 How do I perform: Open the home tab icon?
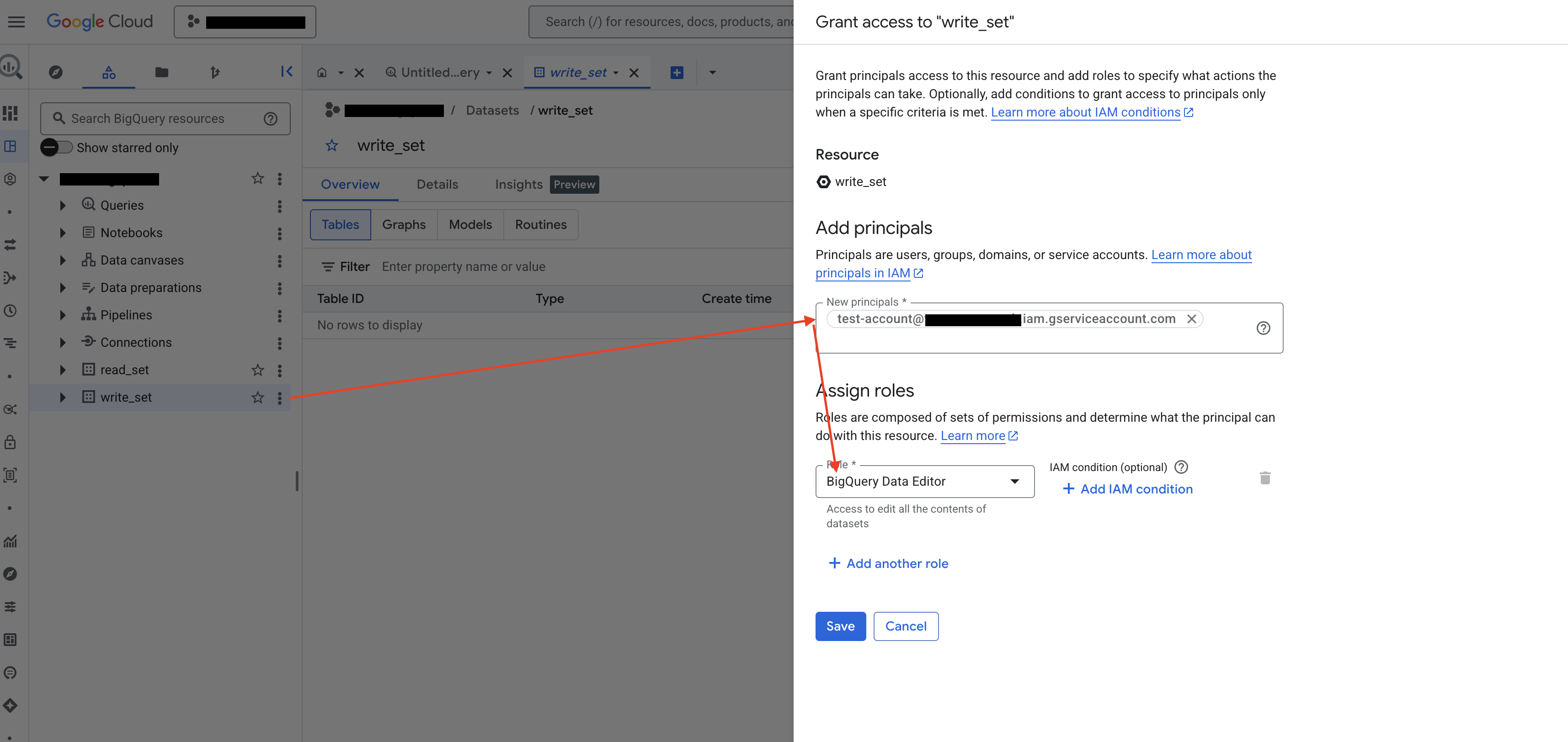pos(322,72)
